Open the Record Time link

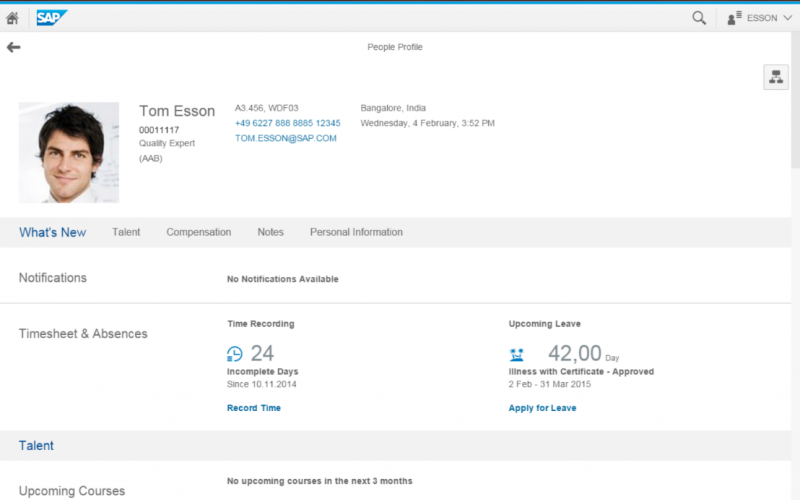tap(254, 408)
